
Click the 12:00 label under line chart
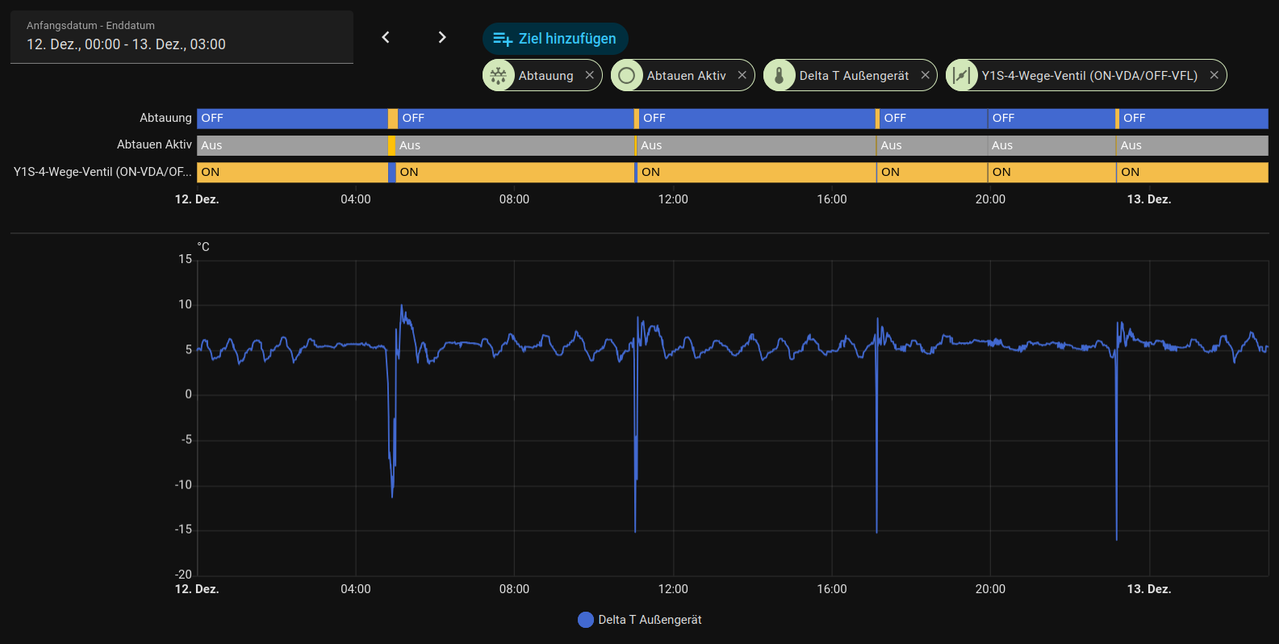click(673, 589)
